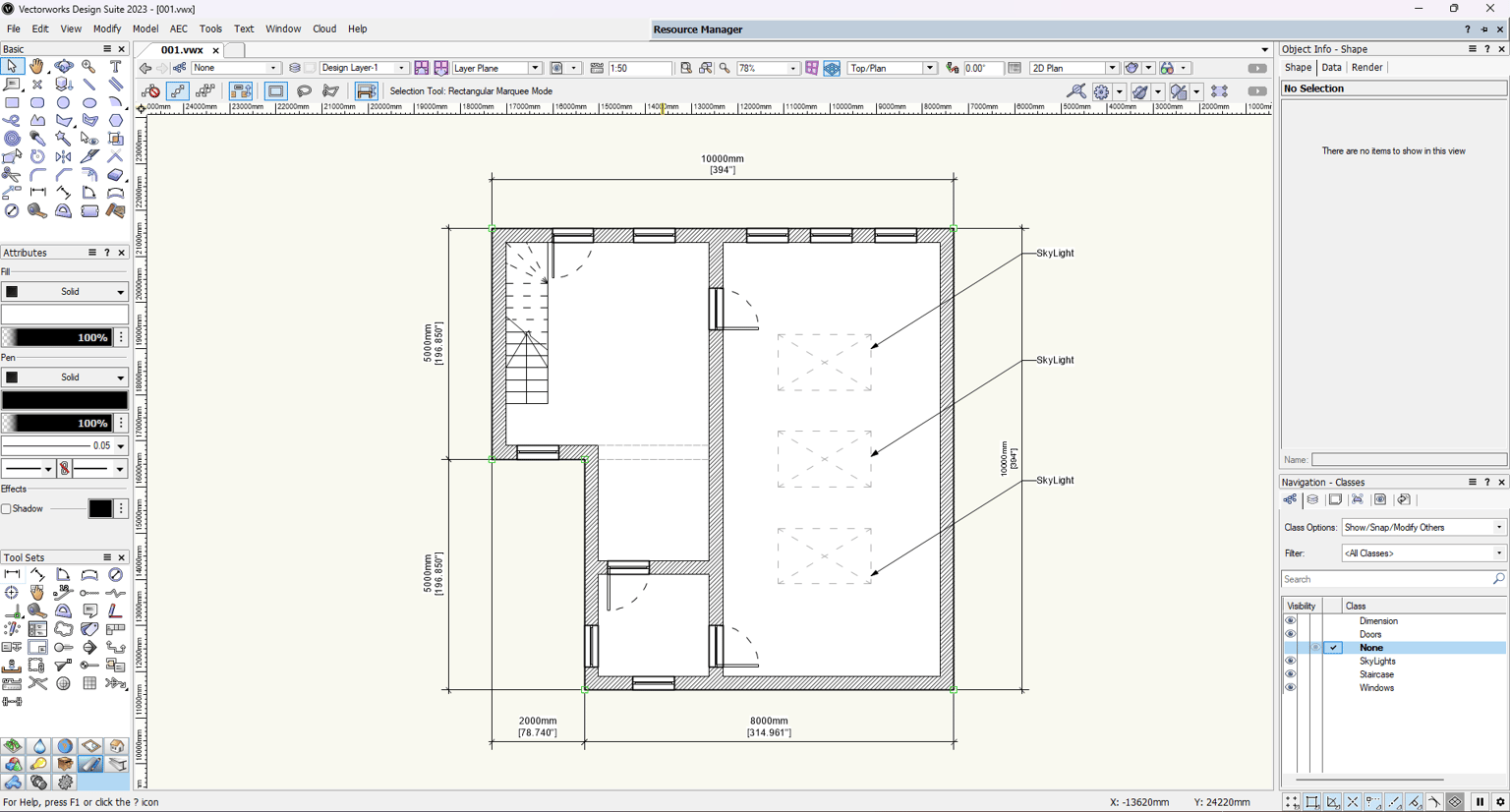Click Fit to Objects zoom icon
The width and height of the screenshot is (1510, 812).
click(706, 68)
